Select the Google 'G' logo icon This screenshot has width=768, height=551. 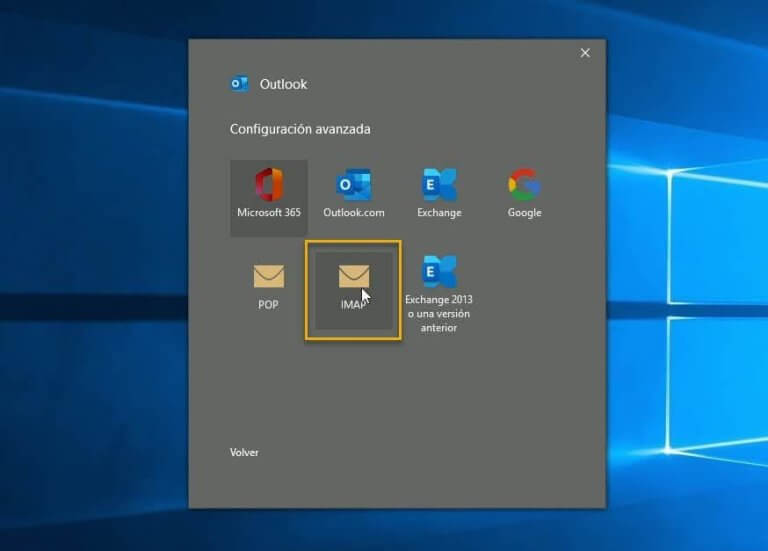(524, 185)
